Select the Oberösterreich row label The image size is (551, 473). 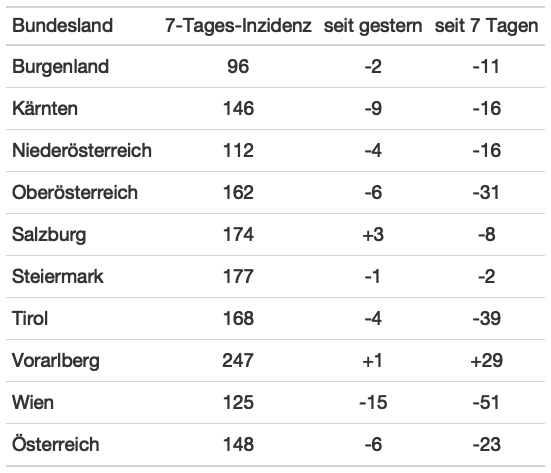pos(75,192)
